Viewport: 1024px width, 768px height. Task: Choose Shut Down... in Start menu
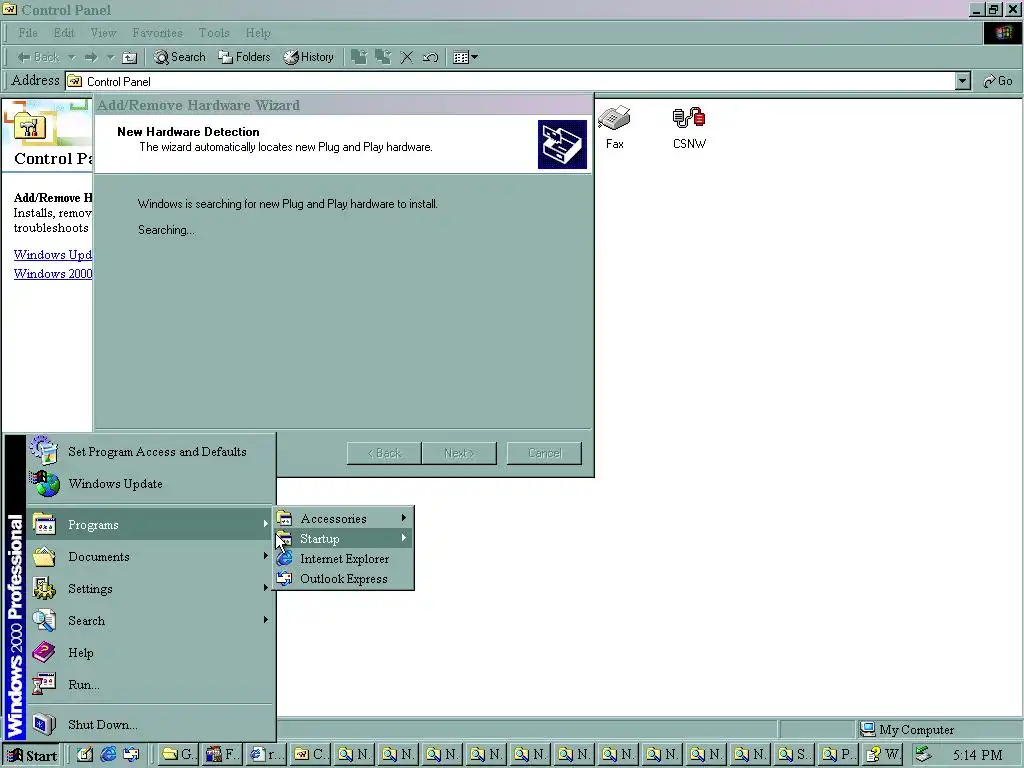[150, 724]
